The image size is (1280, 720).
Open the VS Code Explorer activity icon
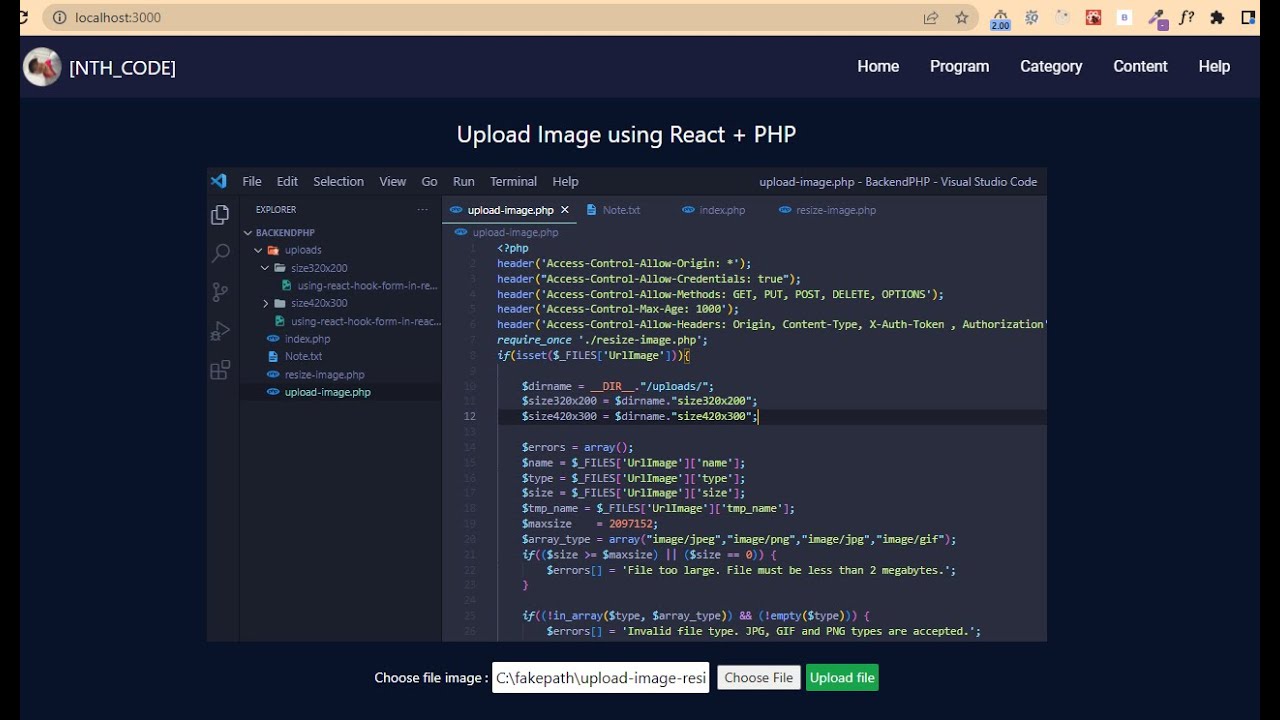(220, 215)
